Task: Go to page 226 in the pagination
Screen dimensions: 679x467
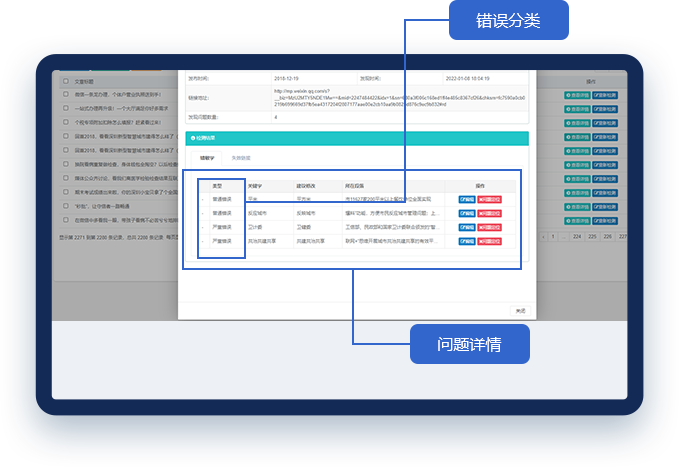Action: point(608,237)
